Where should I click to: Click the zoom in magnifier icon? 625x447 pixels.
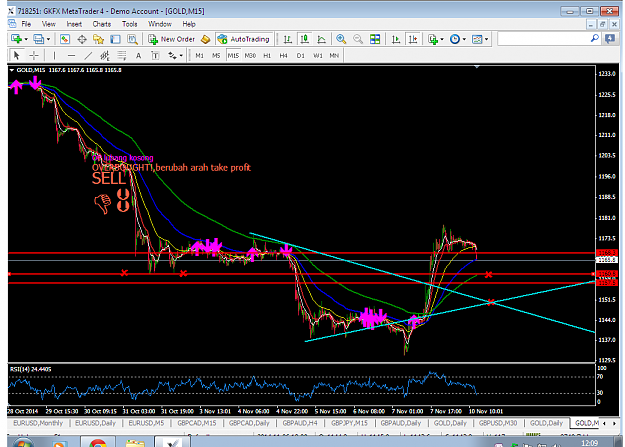point(341,39)
